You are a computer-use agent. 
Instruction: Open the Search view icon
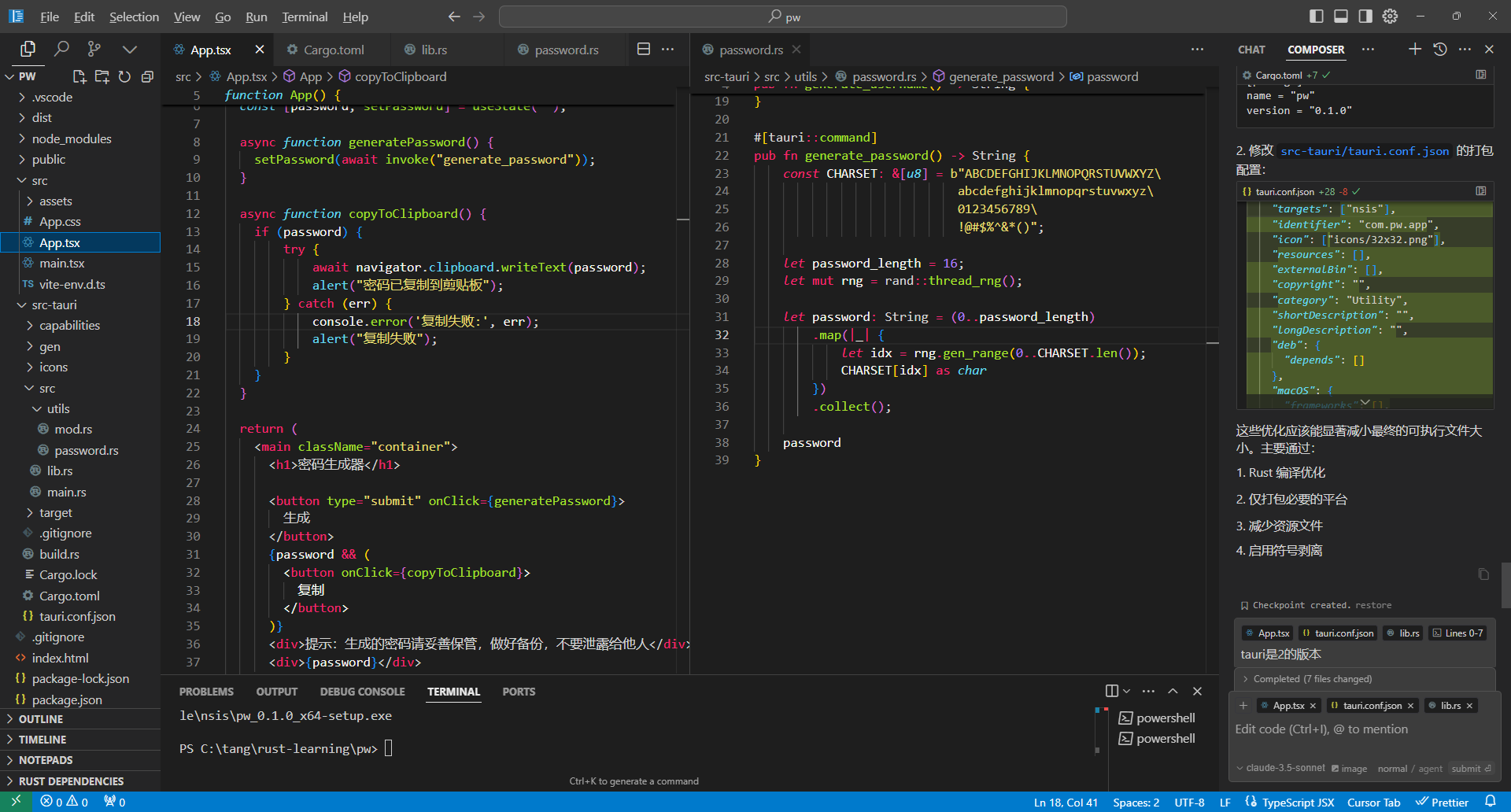pos(61,49)
